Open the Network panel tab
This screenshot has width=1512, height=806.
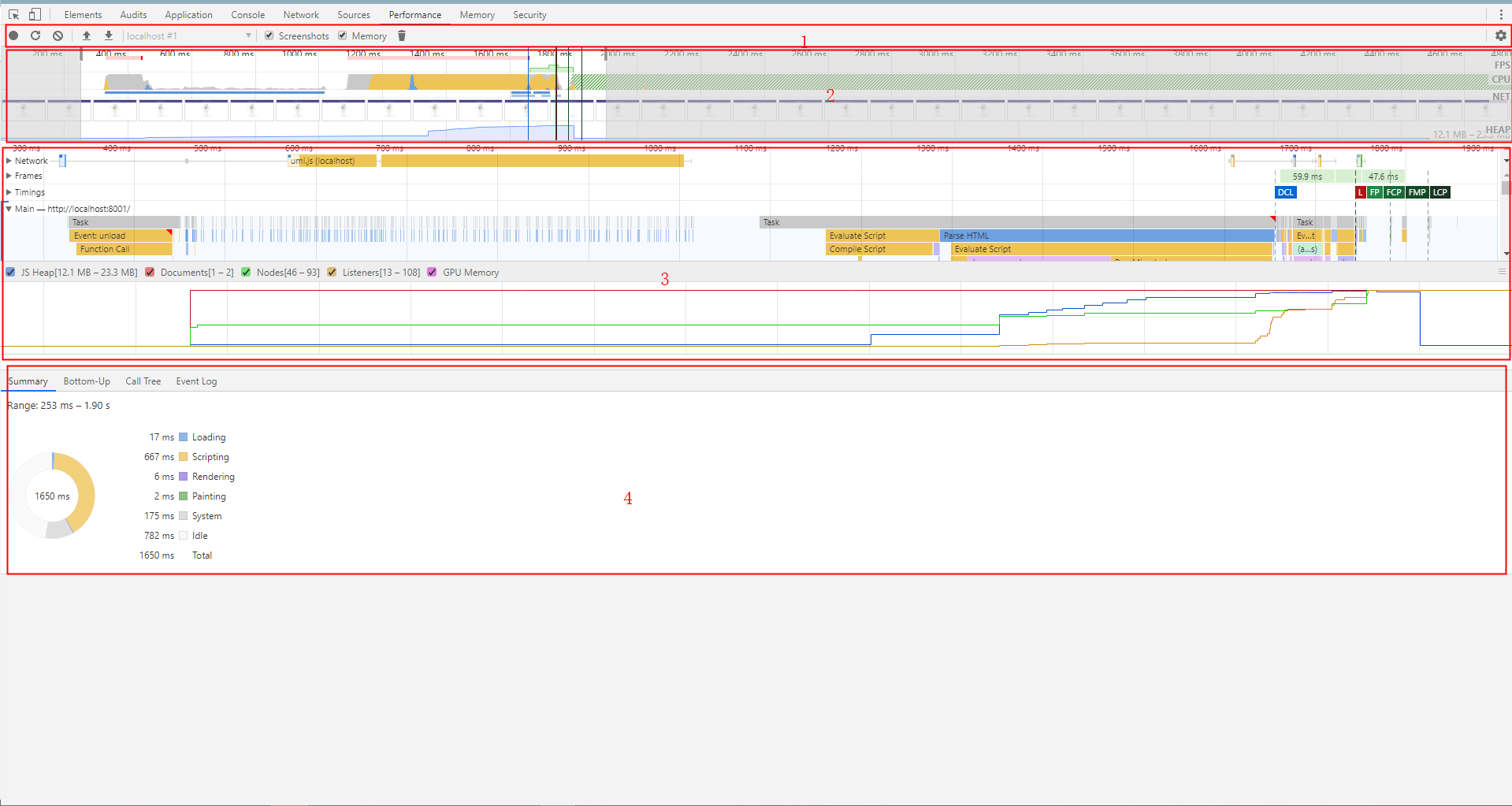pos(301,15)
